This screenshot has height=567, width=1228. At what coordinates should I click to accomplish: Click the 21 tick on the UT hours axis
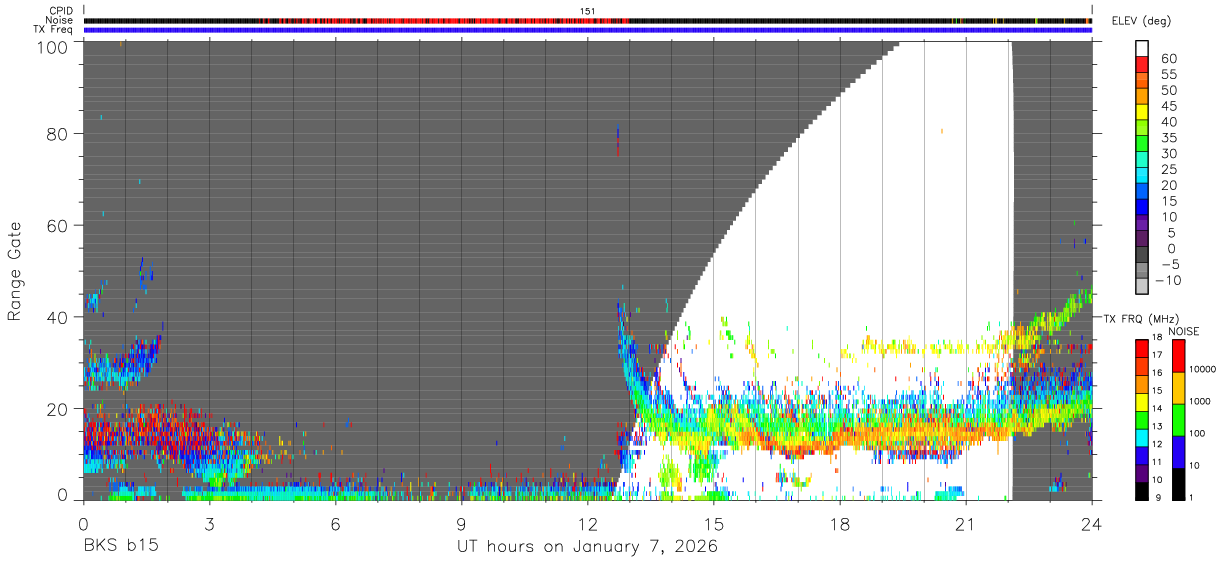(966, 524)
